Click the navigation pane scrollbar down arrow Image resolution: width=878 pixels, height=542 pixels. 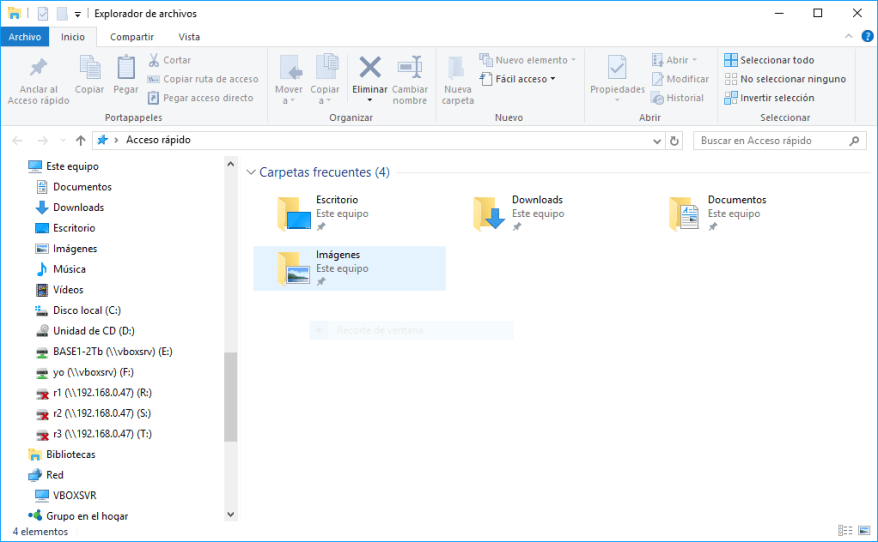coord(231,515)
